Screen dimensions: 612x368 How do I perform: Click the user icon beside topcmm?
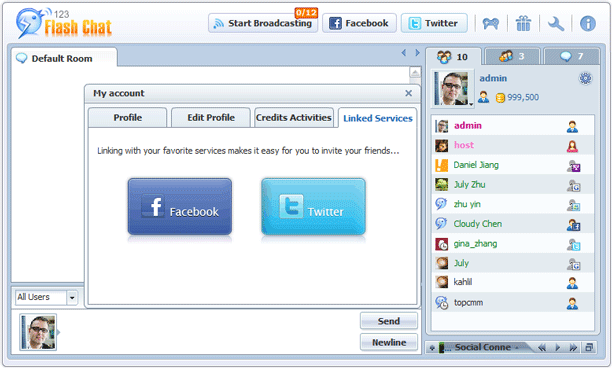click(x=572, y=303)
